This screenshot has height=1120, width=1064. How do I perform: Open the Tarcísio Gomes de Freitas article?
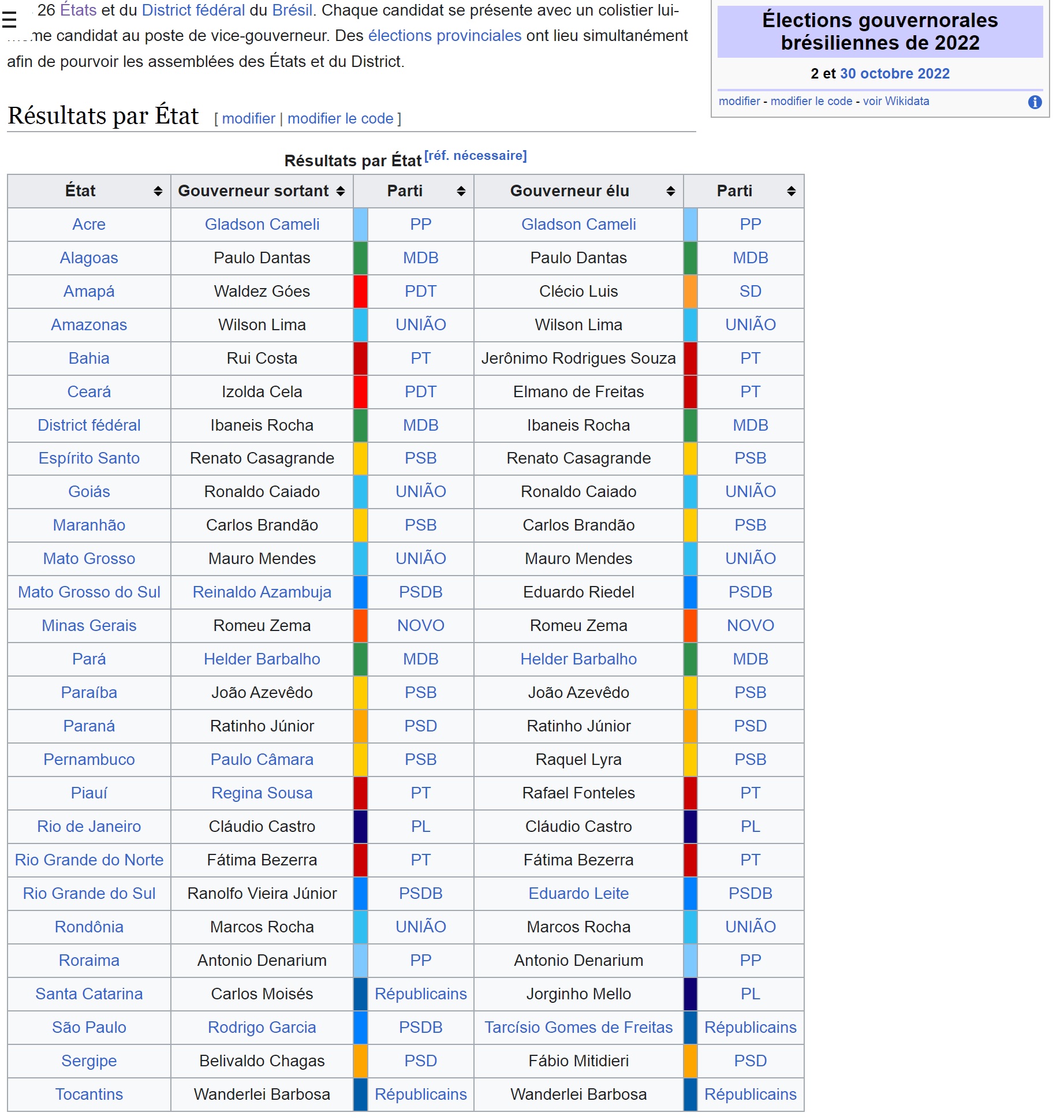pyautogui.click(x=578, y=1027)
